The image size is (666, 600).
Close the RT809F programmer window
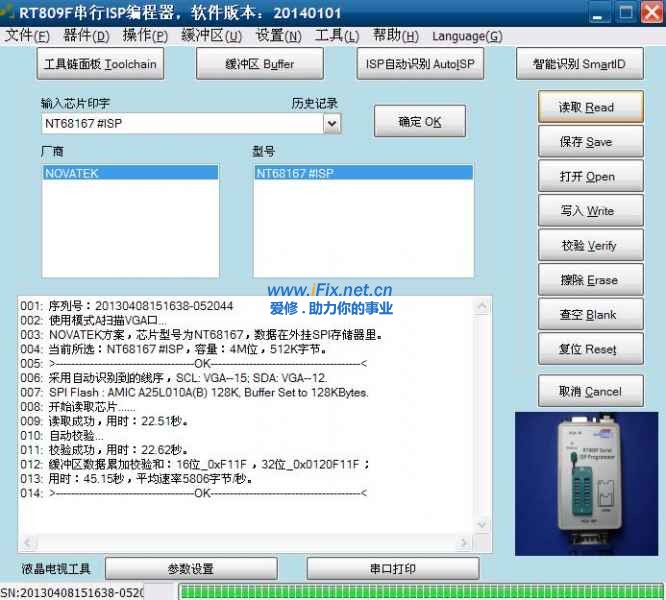652,13
